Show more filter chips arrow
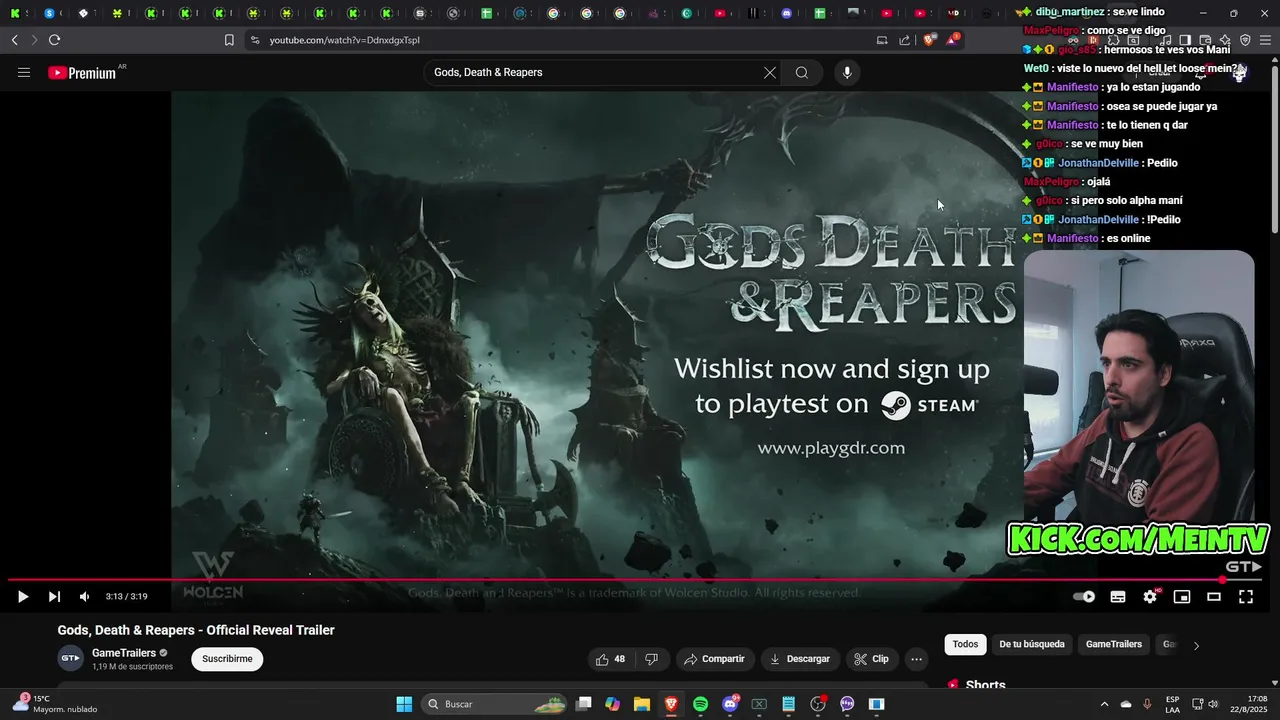The height and width of the screenshot is (720, 1280). point(1196,645)
